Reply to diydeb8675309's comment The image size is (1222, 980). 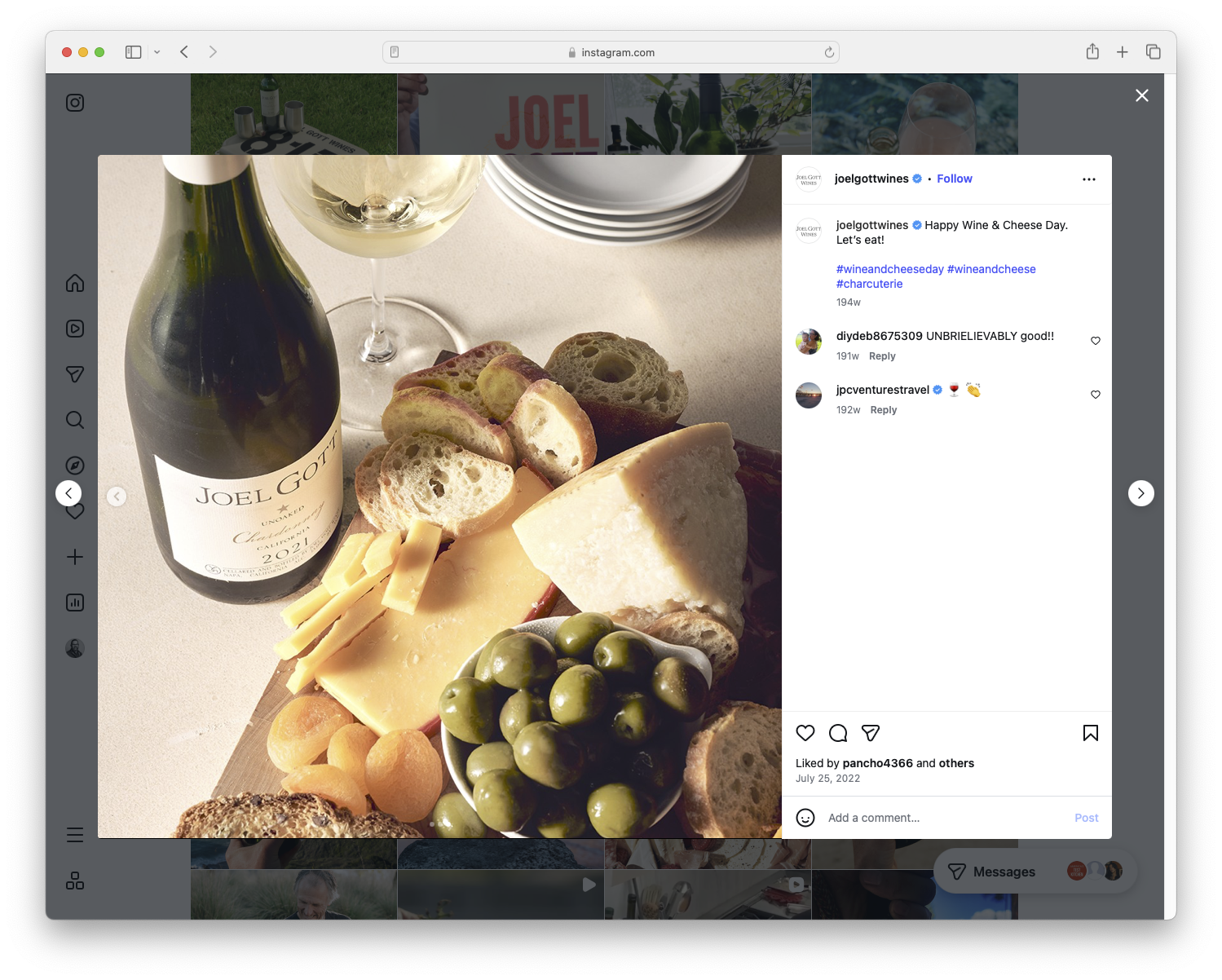coord(882,356)
